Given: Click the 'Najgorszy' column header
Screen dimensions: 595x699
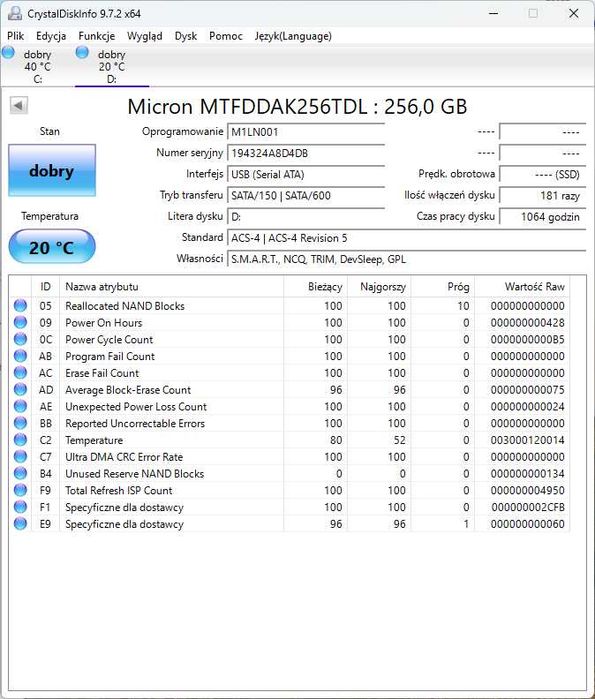Looking at the screenshot, I should [x=379, y=287].
